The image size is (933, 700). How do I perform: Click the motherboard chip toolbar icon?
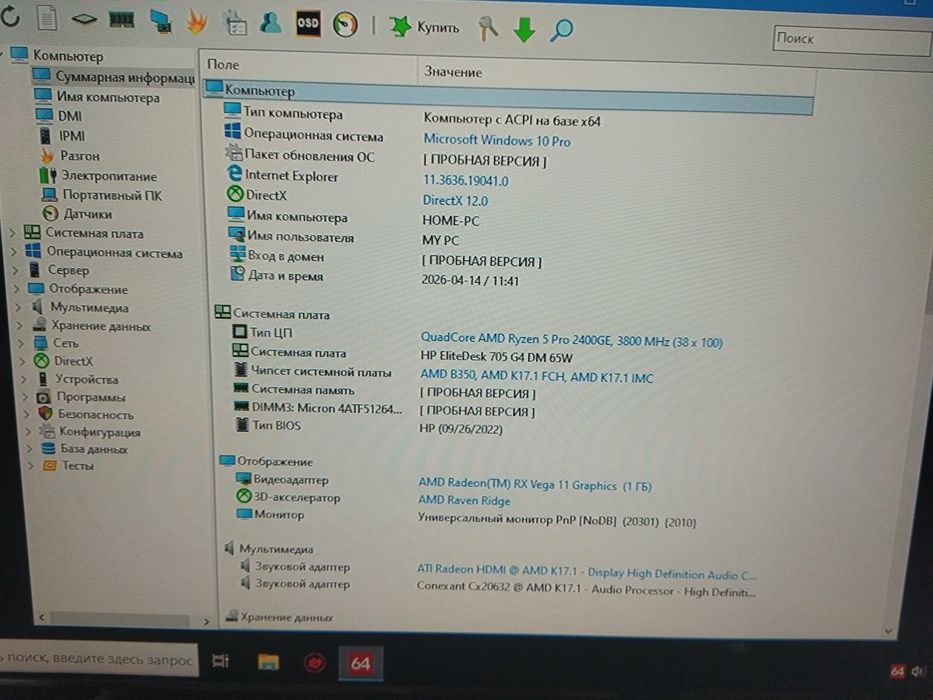point(84,19)
